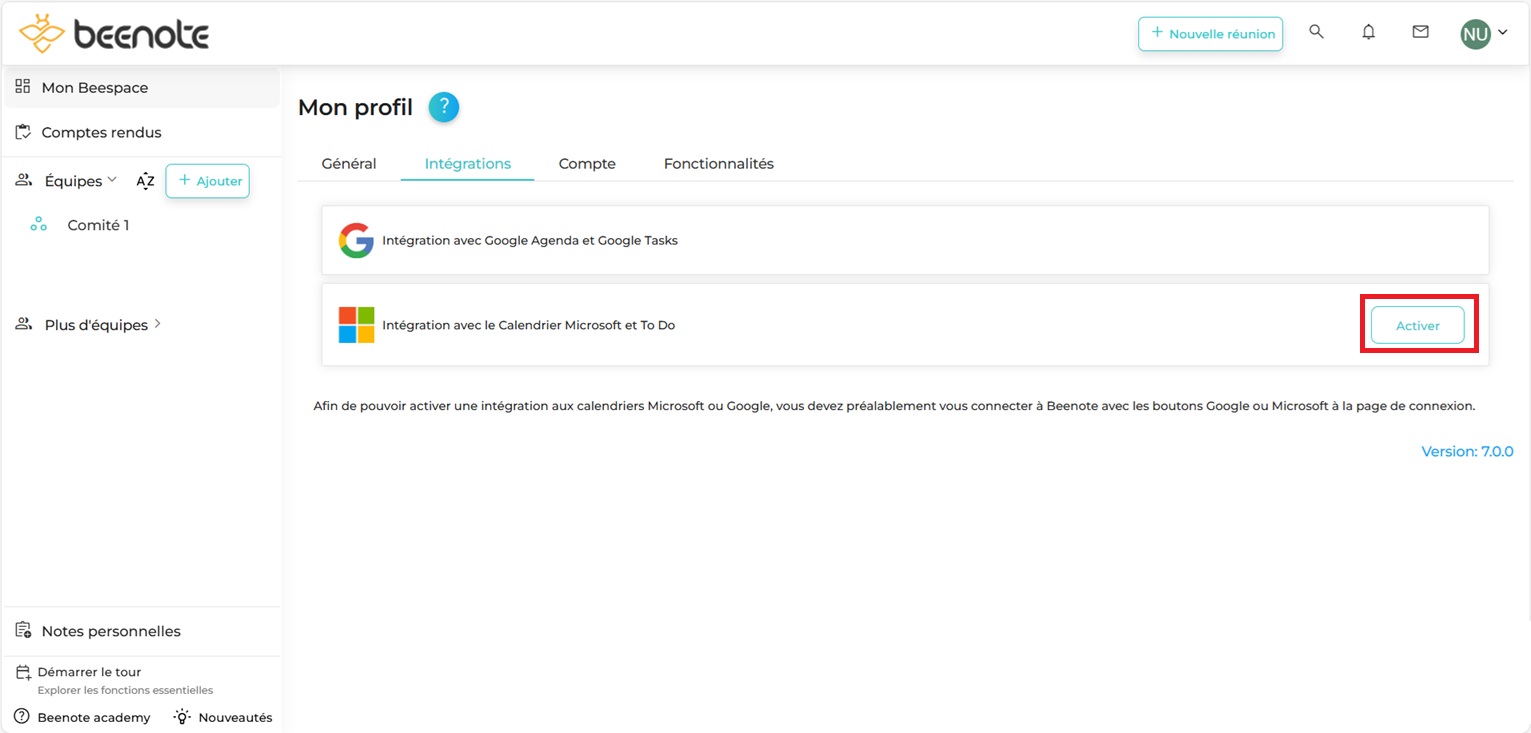The image size is (1531, 733).
Task: Click Démarrer le tour
Action: 89,672
